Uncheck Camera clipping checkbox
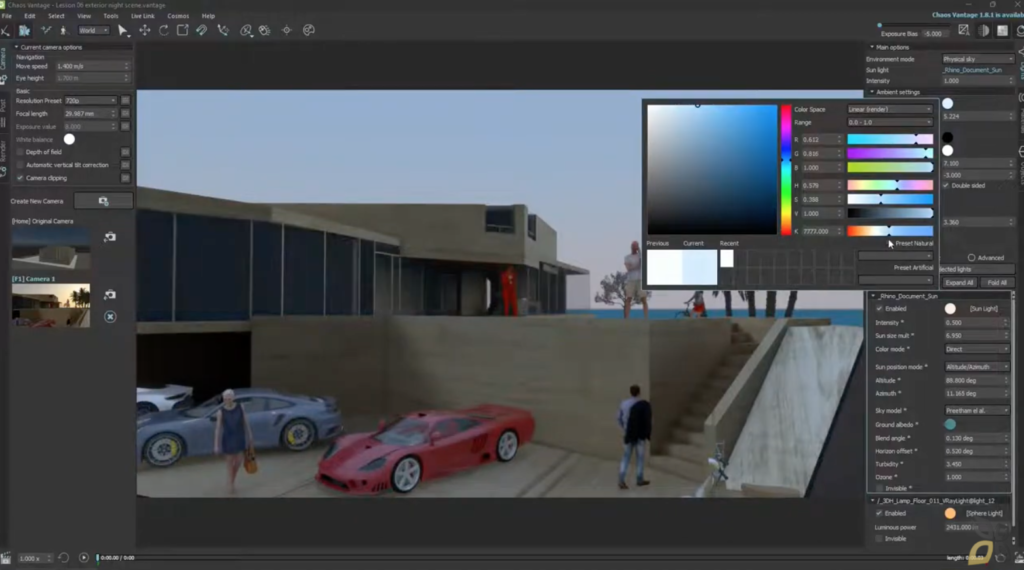The width and height of the screenshot is (1024, 570). [20, 178]
